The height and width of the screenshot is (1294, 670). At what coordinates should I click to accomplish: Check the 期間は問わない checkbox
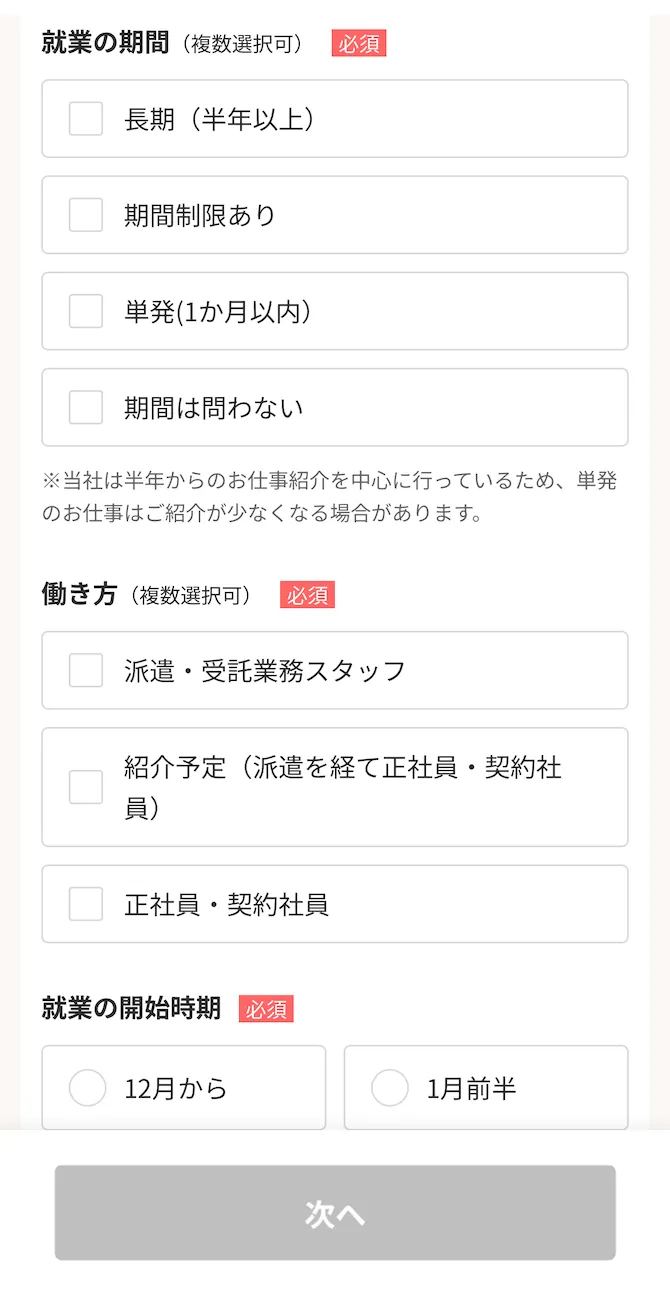tap(85, 406)
